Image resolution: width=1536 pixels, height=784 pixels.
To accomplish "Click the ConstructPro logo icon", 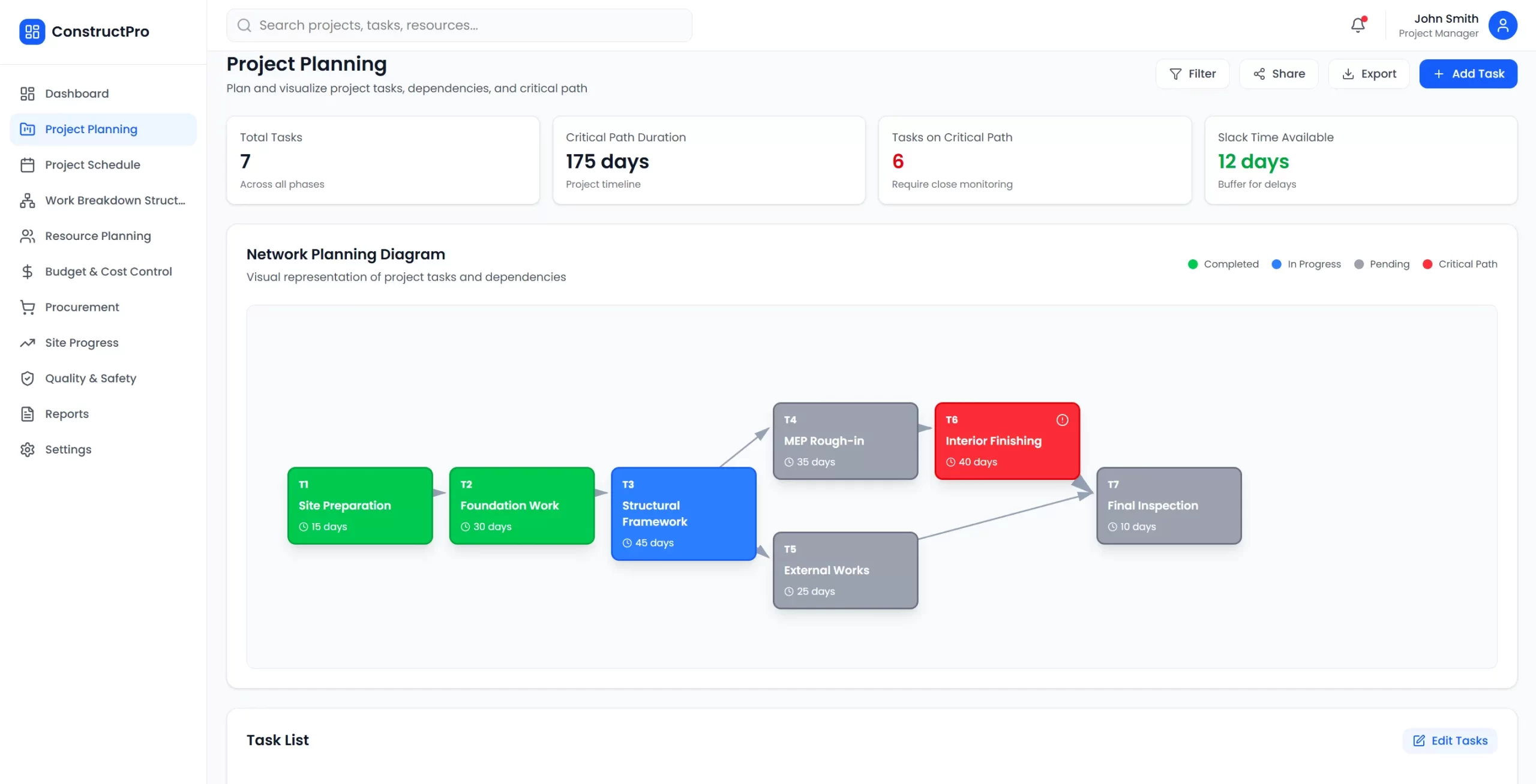I will click(x=32, y=31).
